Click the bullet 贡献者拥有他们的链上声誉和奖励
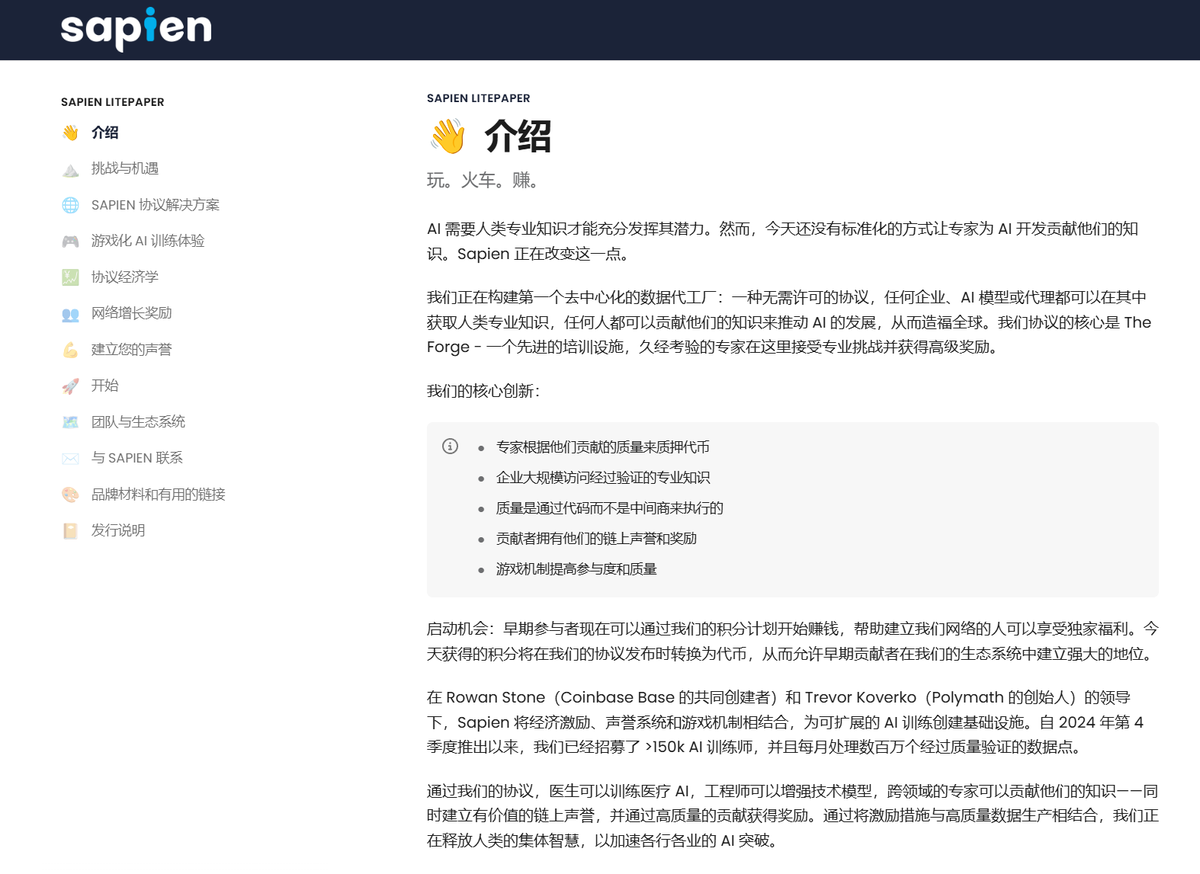Screen dimensions: 1200x874 click(597, 538)
